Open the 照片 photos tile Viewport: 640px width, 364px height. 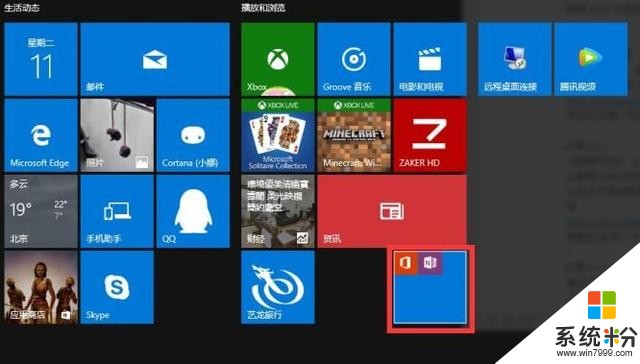[x=117, y=135]
